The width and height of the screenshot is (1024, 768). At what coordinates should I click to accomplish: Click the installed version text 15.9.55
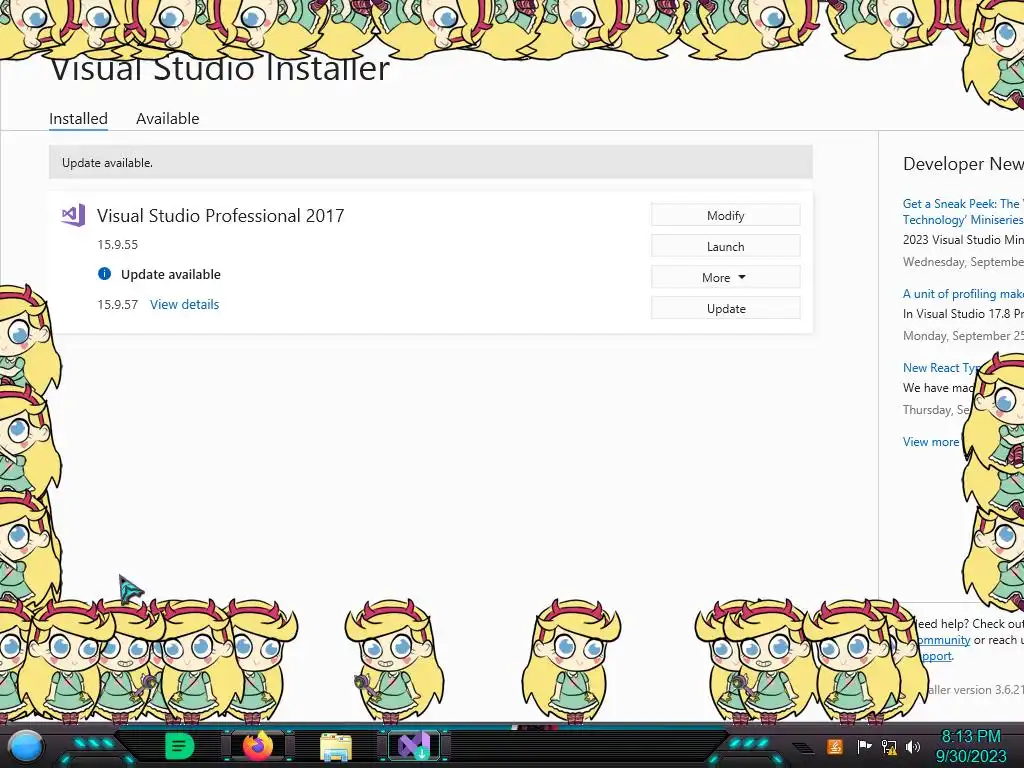click(x=118, y=244)
